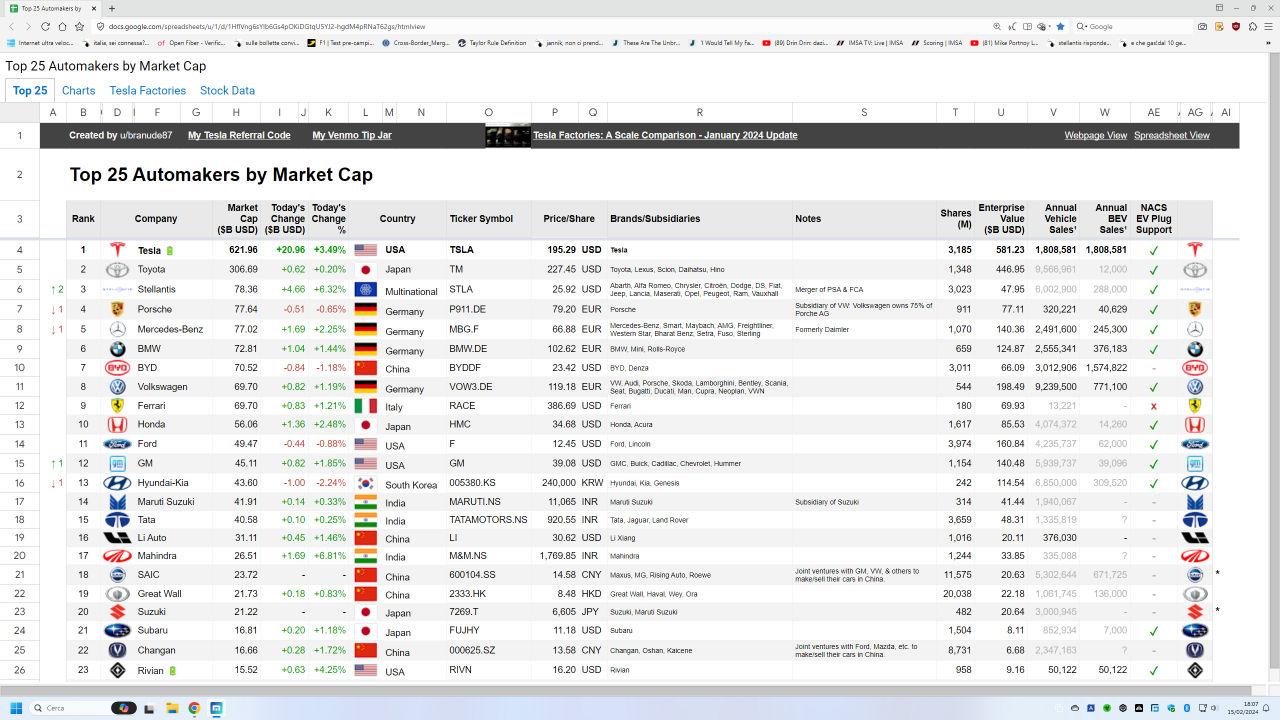Click the BMW logo in the Company column

click(118, 349)
